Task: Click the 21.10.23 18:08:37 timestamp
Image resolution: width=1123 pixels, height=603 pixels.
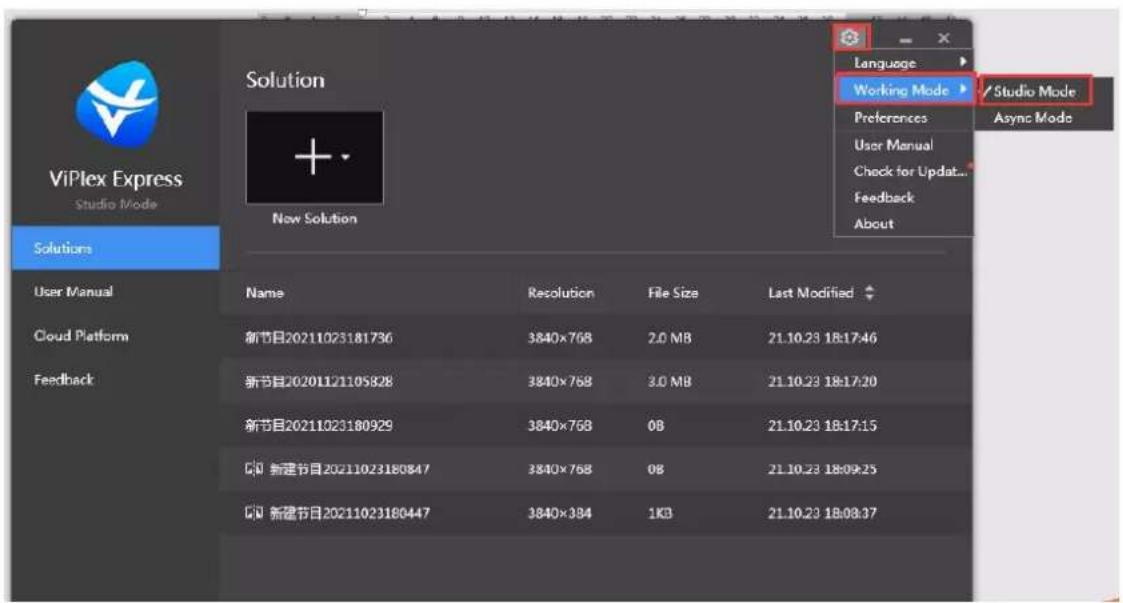Action: 822,513
